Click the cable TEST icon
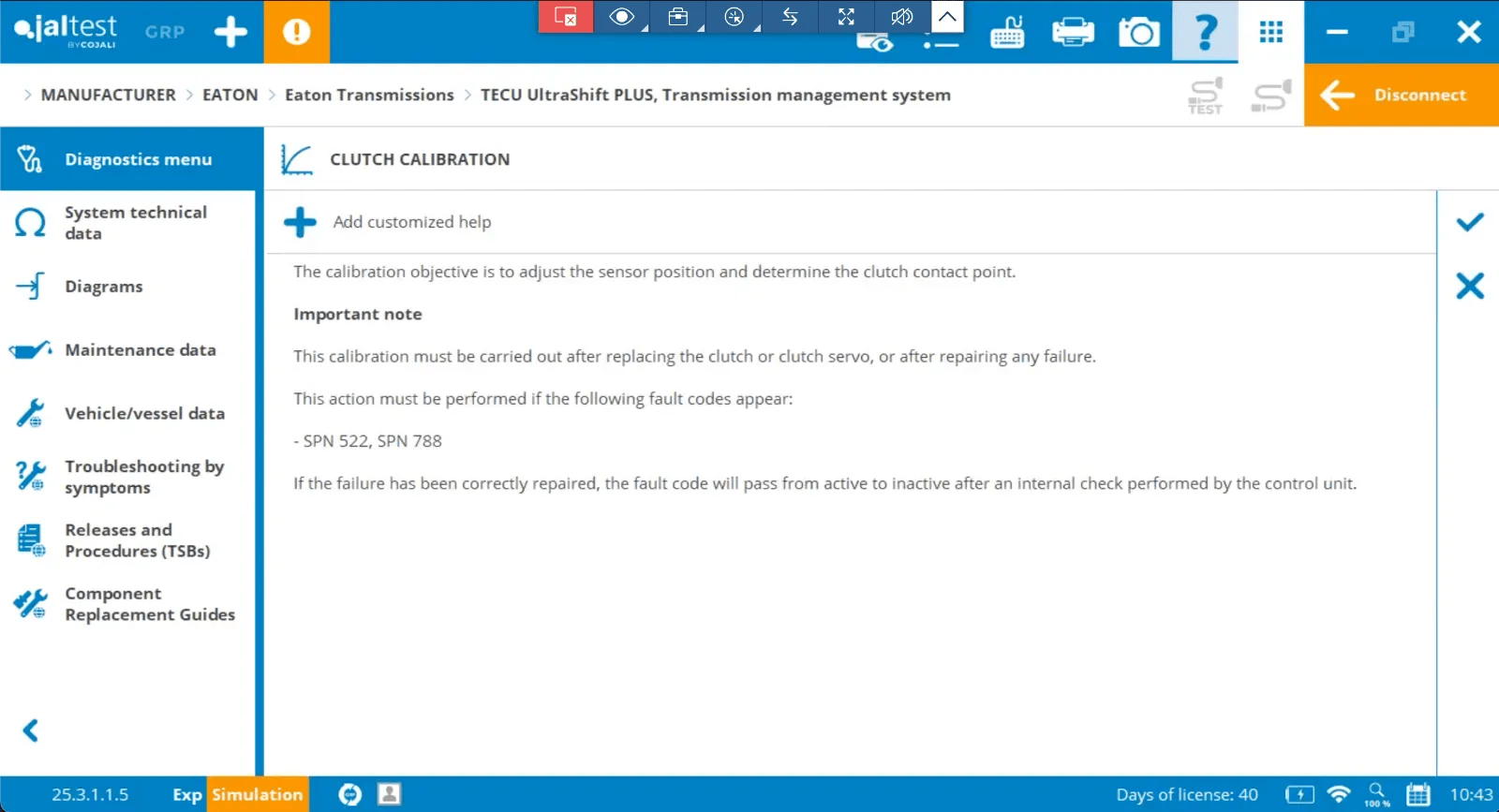1499x812 pixels. click(x=1206, y=96)
